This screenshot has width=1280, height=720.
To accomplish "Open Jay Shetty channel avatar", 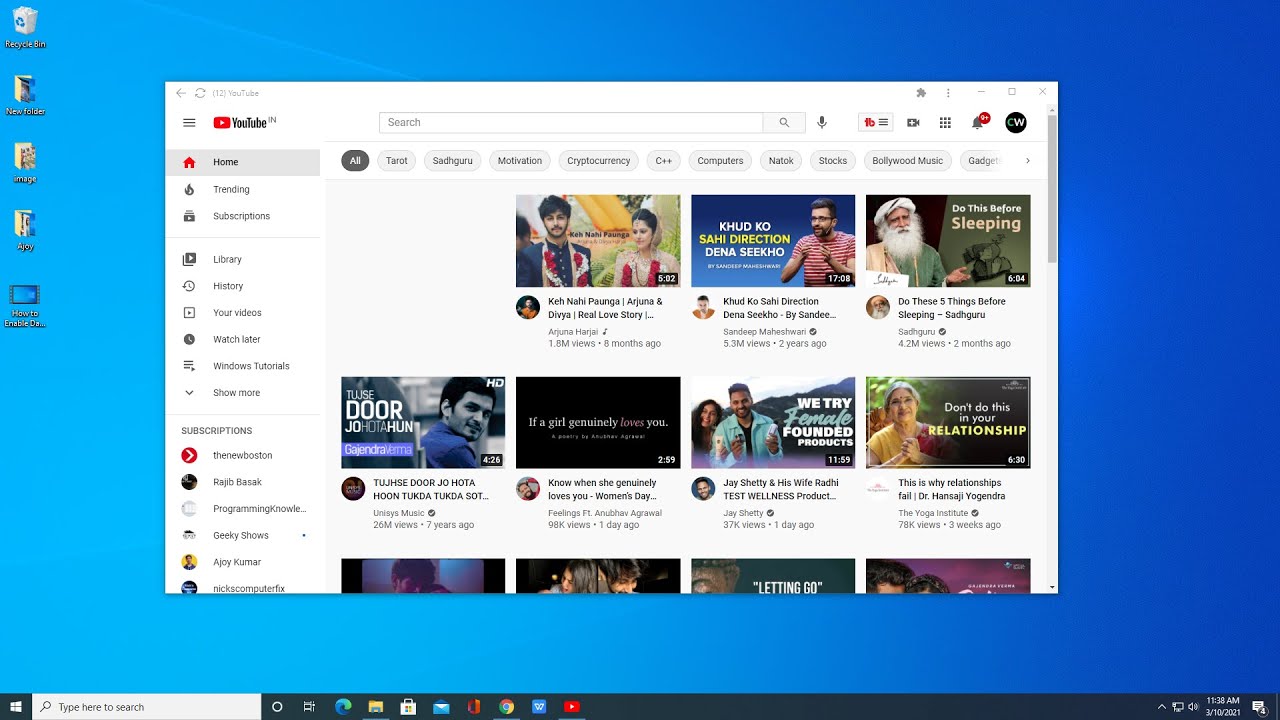I will point(703,488).
